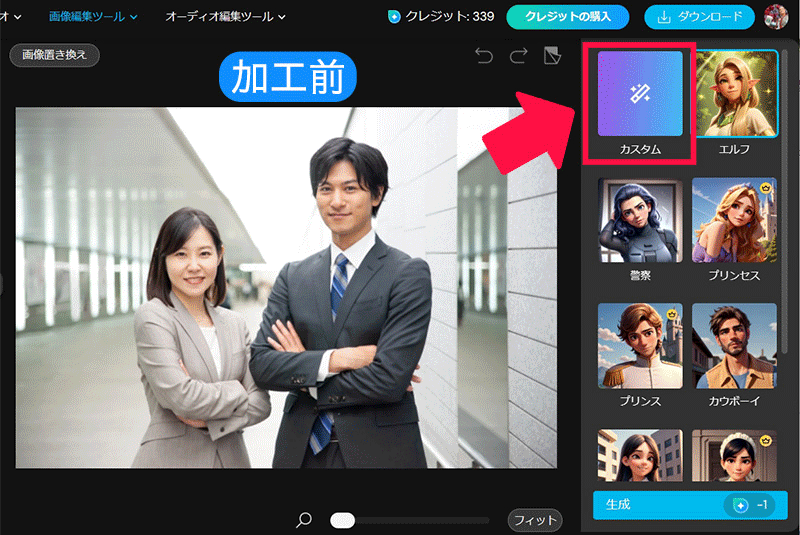Screen dimensions: 800x535
Task: Click the クレジット: 339 text
Action: coord(450,17)
